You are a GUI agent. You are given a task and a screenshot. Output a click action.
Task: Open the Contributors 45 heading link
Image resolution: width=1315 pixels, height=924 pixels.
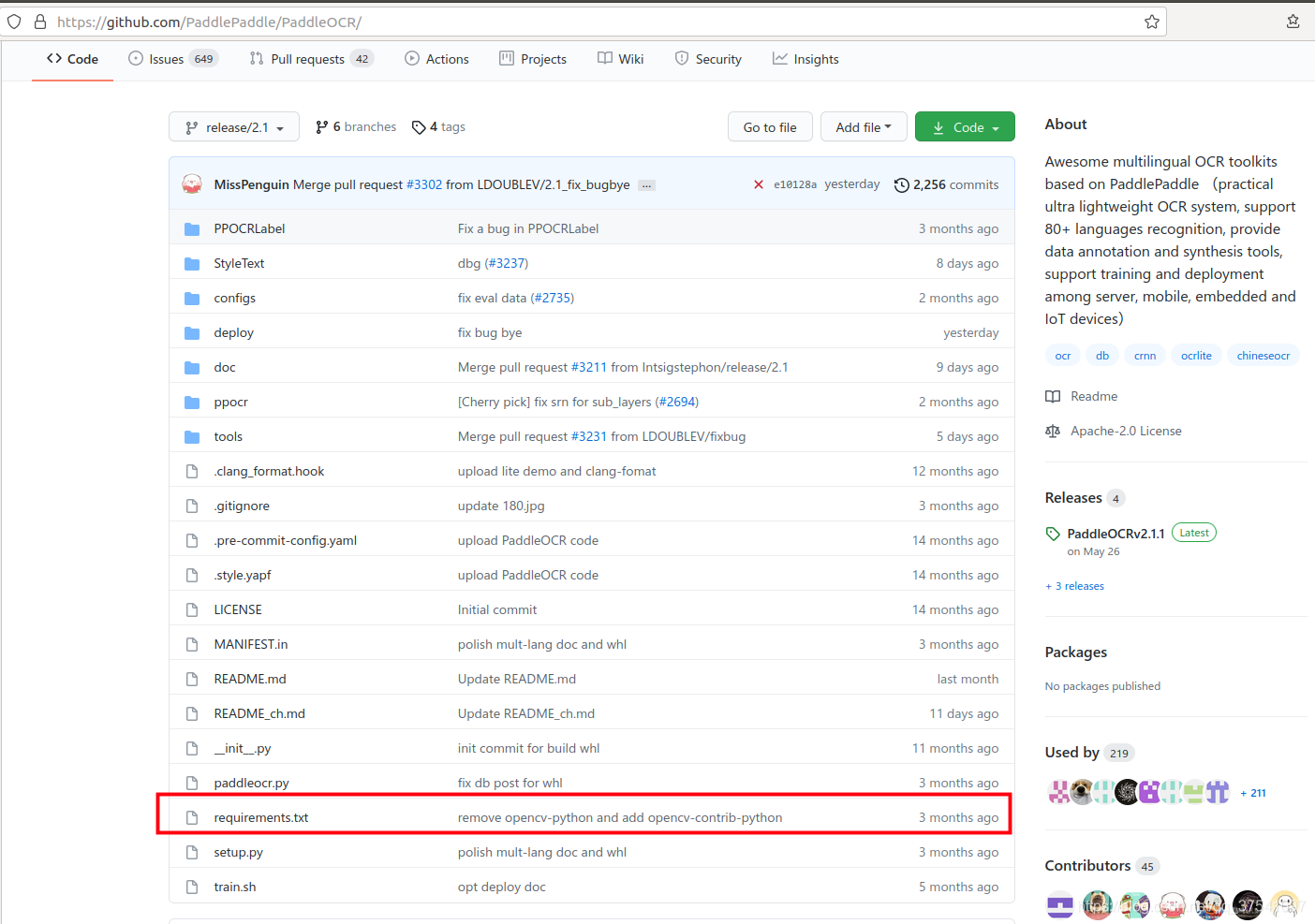(1101, 866)
